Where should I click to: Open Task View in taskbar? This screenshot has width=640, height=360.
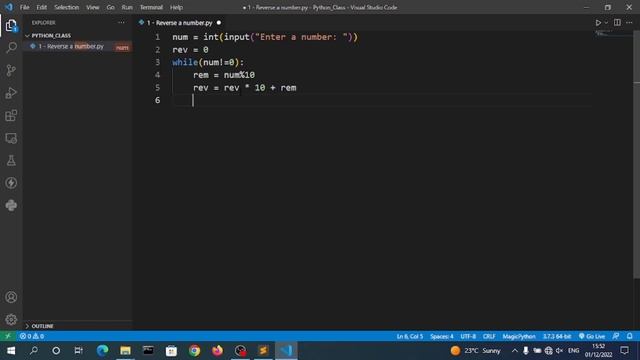[78, 351]
